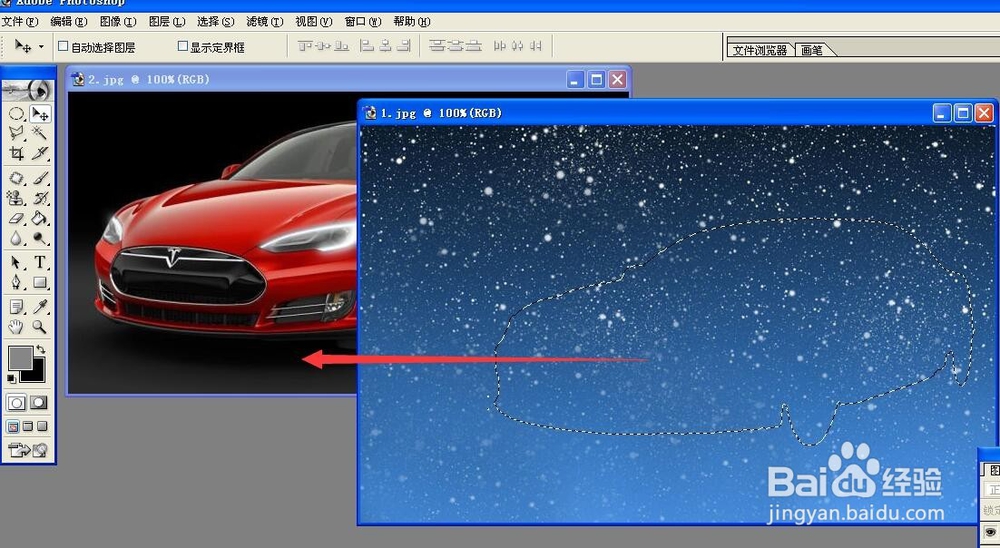Select the Hand tool
Screen dimensions: 1000x548
click(16, 327)
